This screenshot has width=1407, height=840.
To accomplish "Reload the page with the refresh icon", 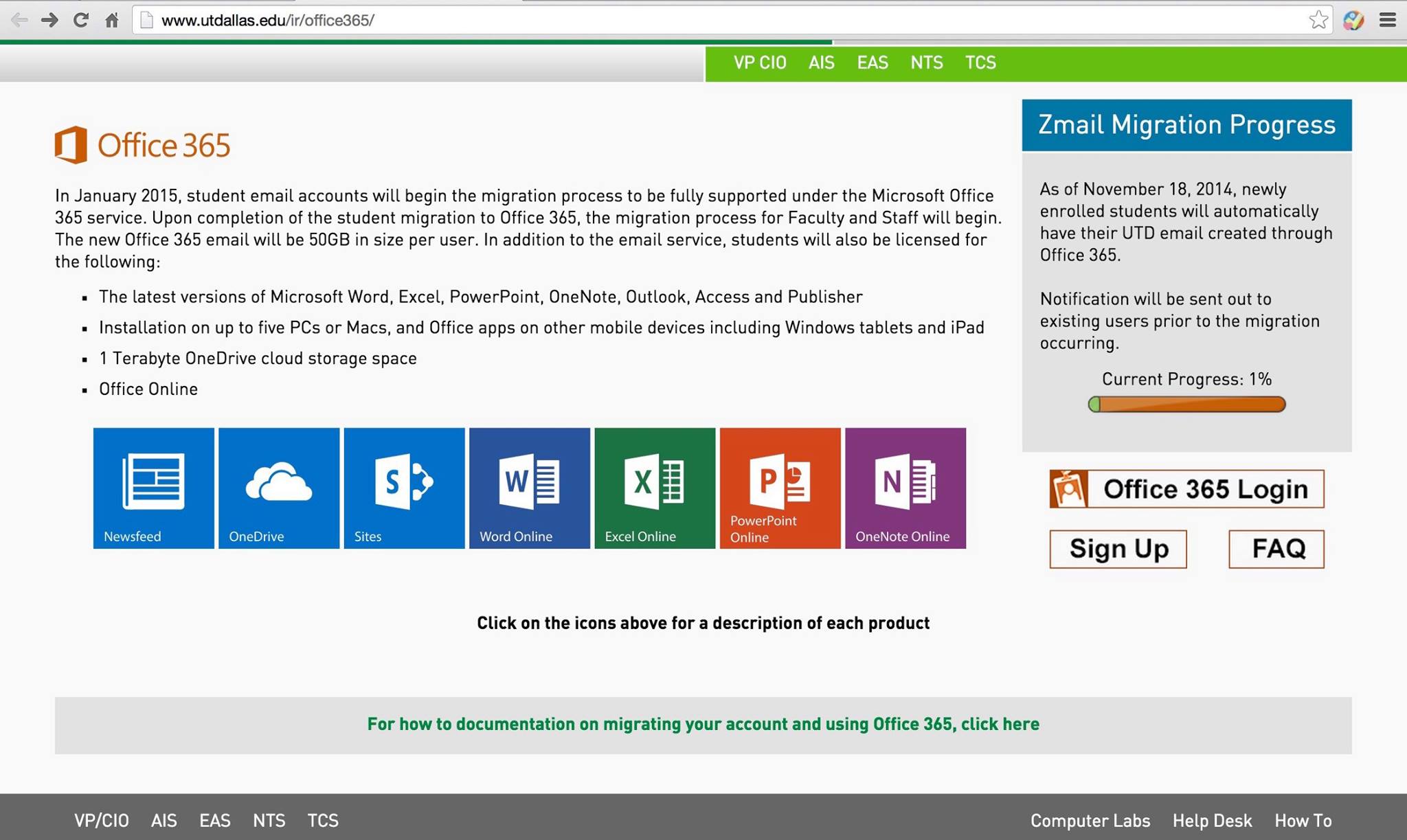I will tap(81, 20).
